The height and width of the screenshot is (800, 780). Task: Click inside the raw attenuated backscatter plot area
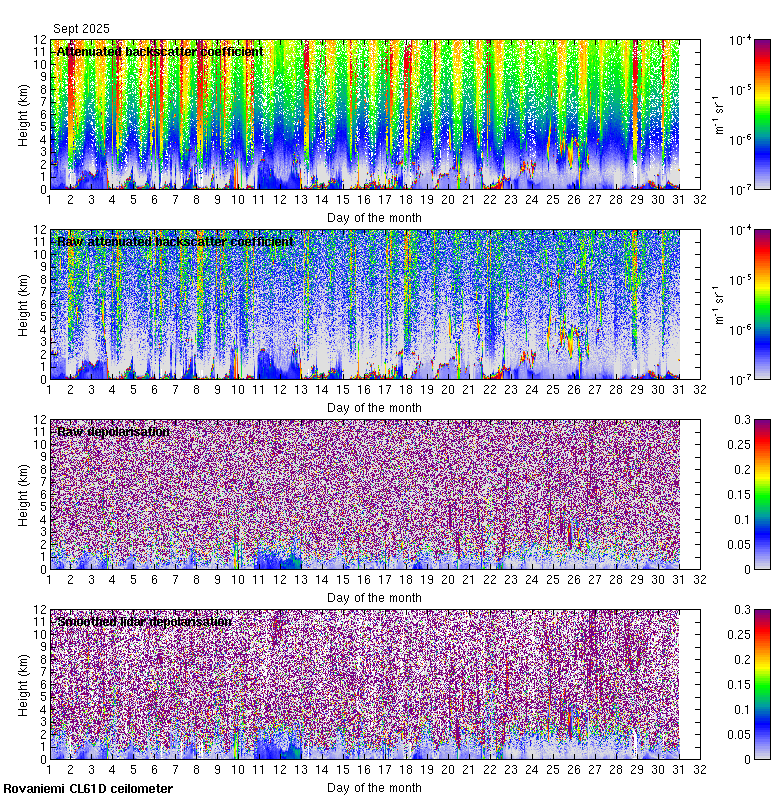pyautogui.click(x=375, y=304)
